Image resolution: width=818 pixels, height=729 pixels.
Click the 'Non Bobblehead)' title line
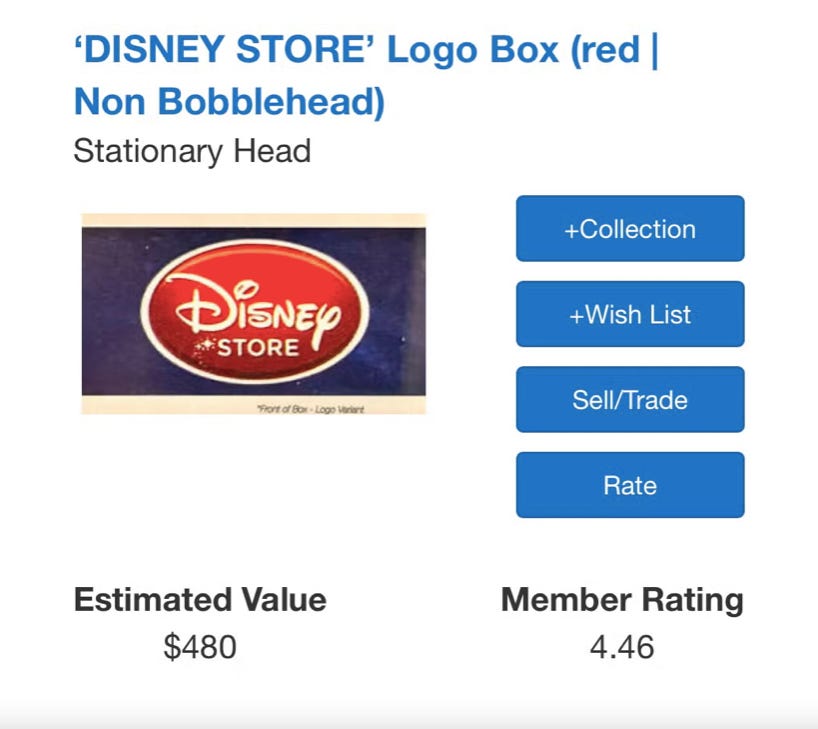(x=229, y=102)
